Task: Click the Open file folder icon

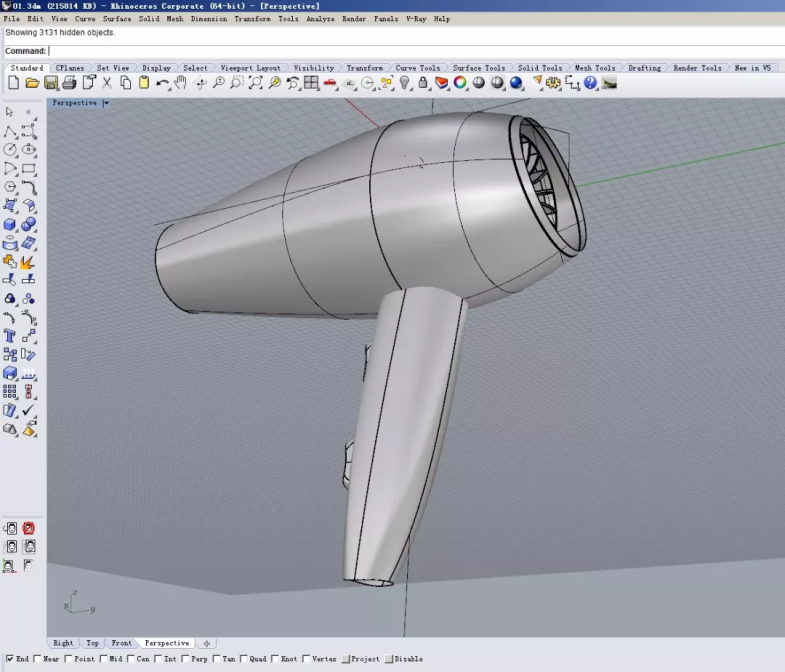Action: 32,83
